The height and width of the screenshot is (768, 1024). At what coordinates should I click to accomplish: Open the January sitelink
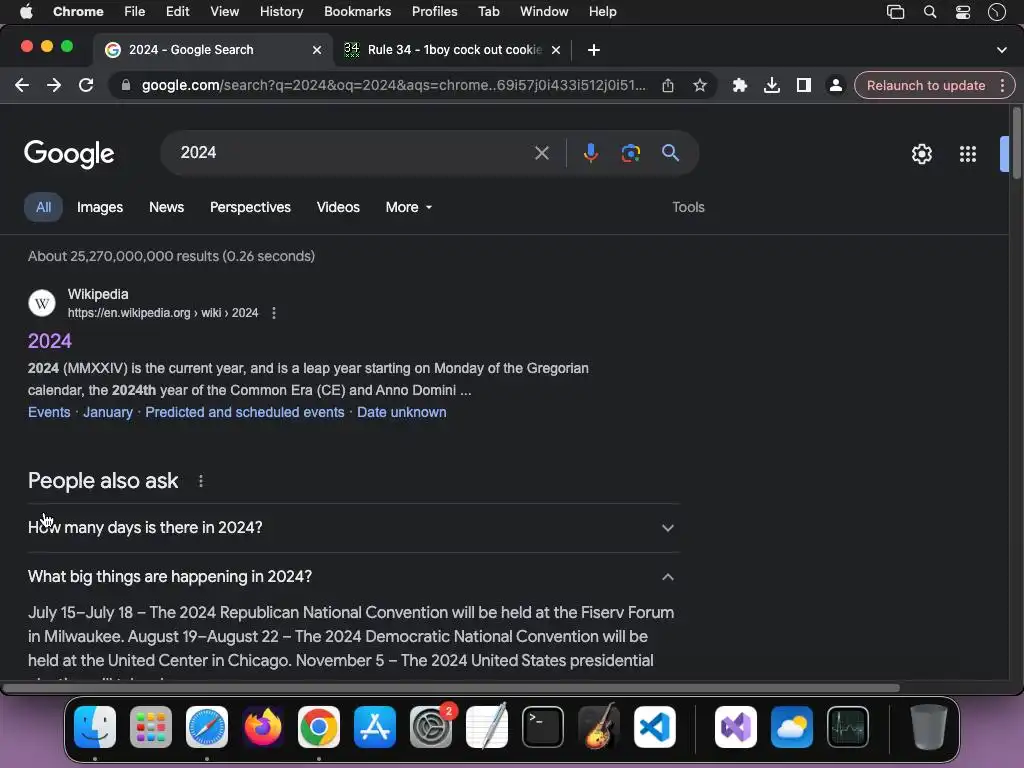click(x=108, y=412)
